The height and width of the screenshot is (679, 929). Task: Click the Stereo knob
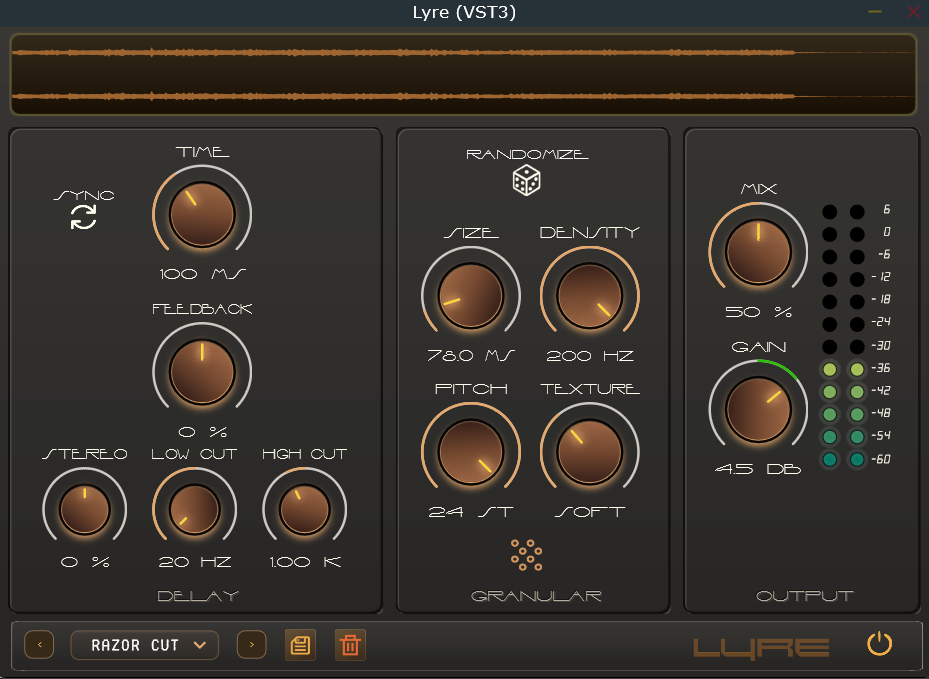click(85, 509)
